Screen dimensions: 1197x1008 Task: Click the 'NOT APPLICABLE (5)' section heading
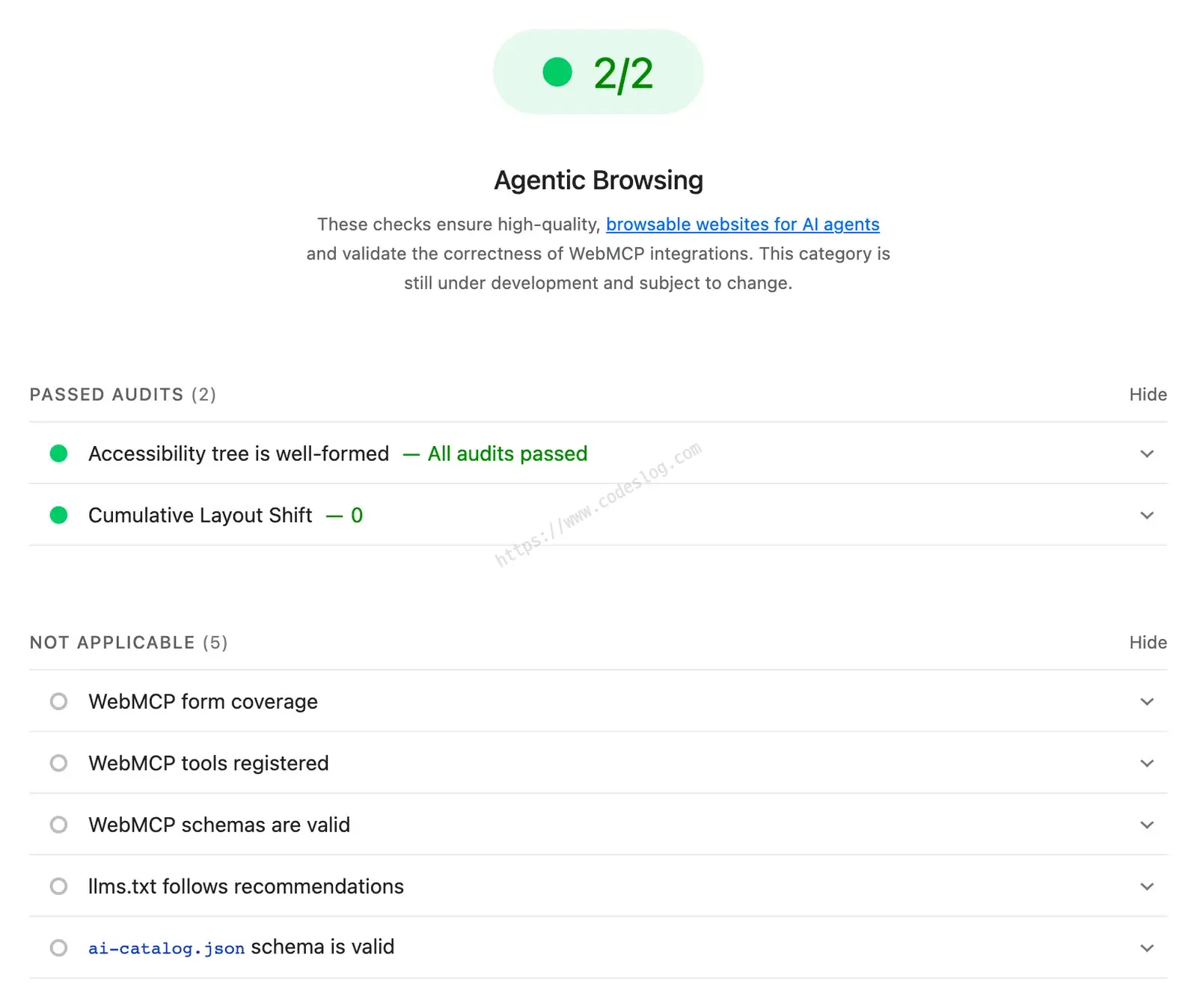[x=129, y=642]
